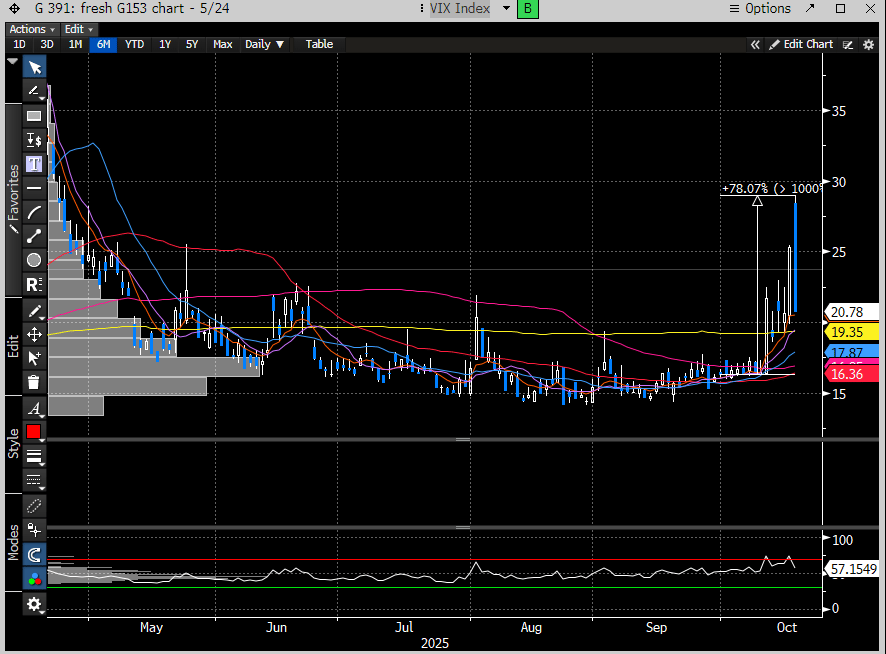Expand the Daily periodicity dropdown
This screenshot has width=886, height=654.
click(264, 44)
